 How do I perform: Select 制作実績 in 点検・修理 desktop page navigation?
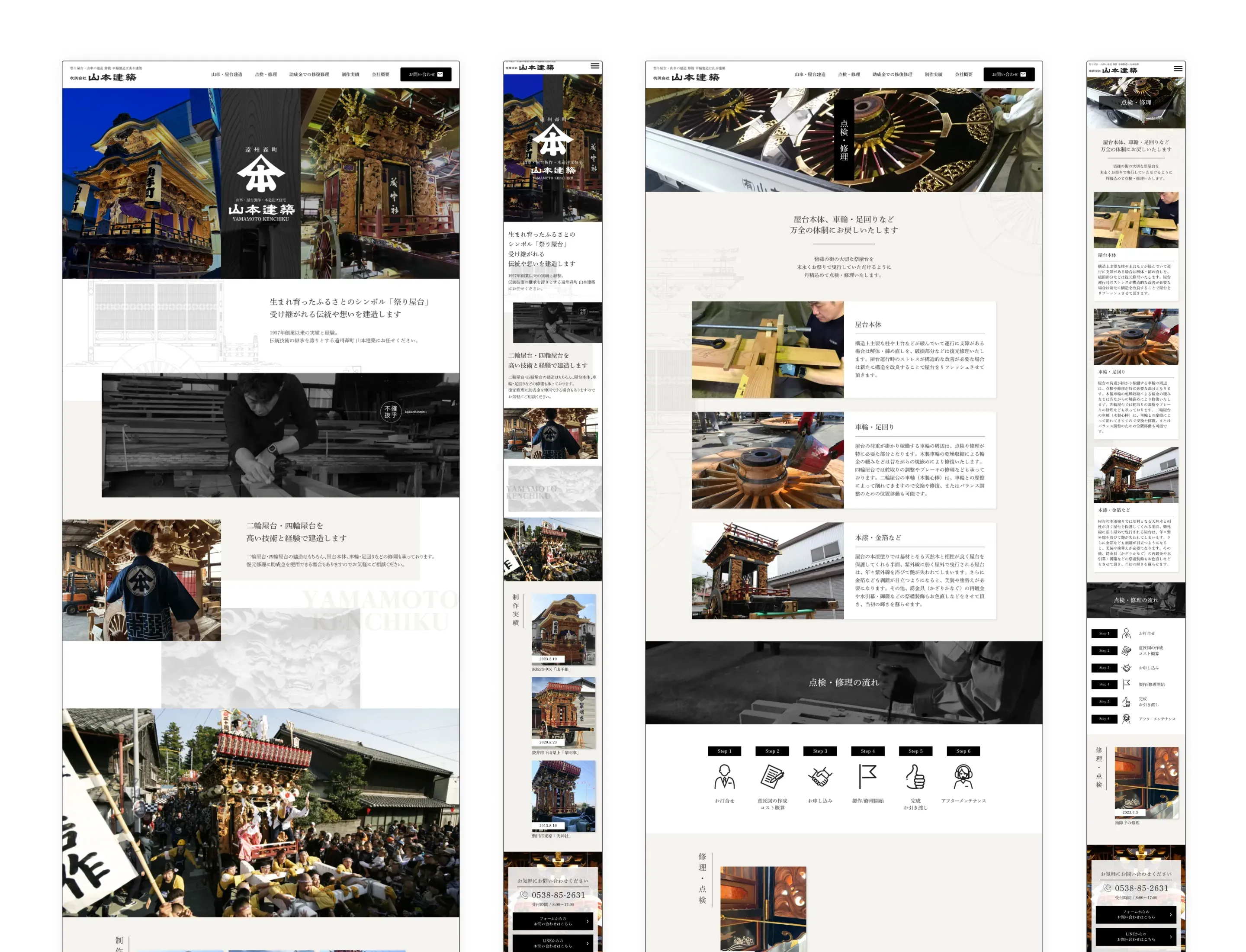933,74
